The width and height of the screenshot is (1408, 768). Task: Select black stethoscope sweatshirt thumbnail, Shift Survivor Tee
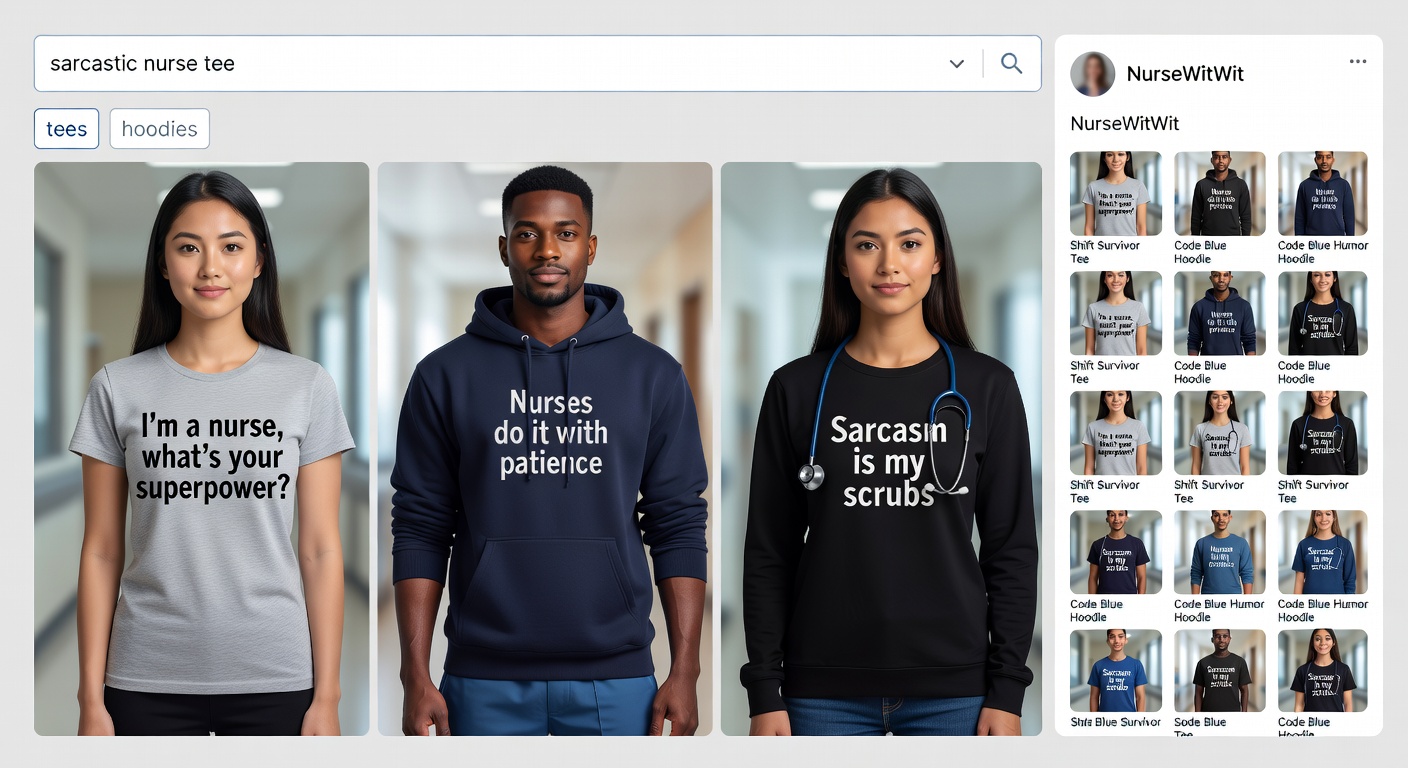pyautogui.click(x=1323, y=433)
